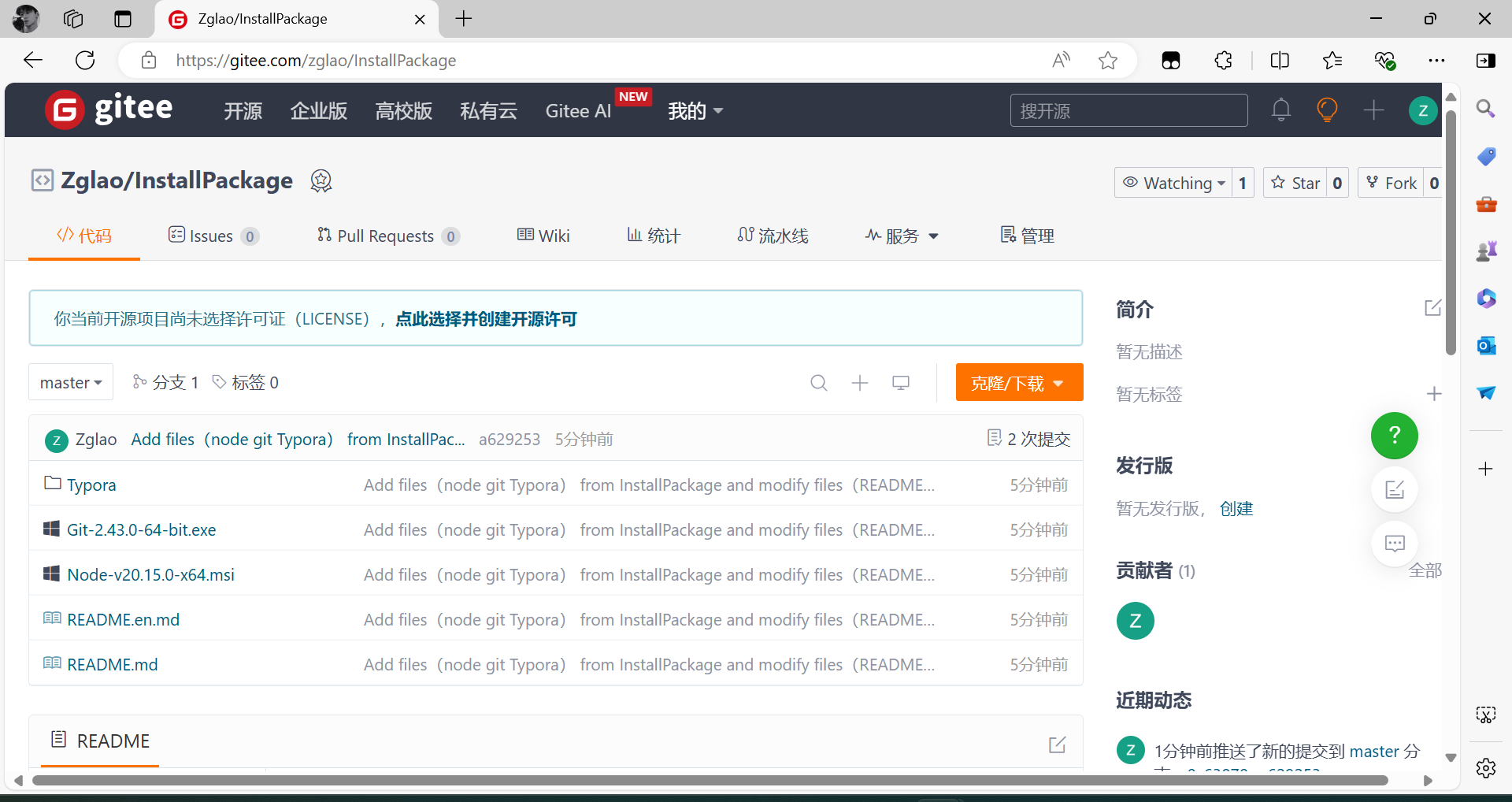Click Gitee AI in top navigation
This screenshot has width=1512, height=802.
579,111
